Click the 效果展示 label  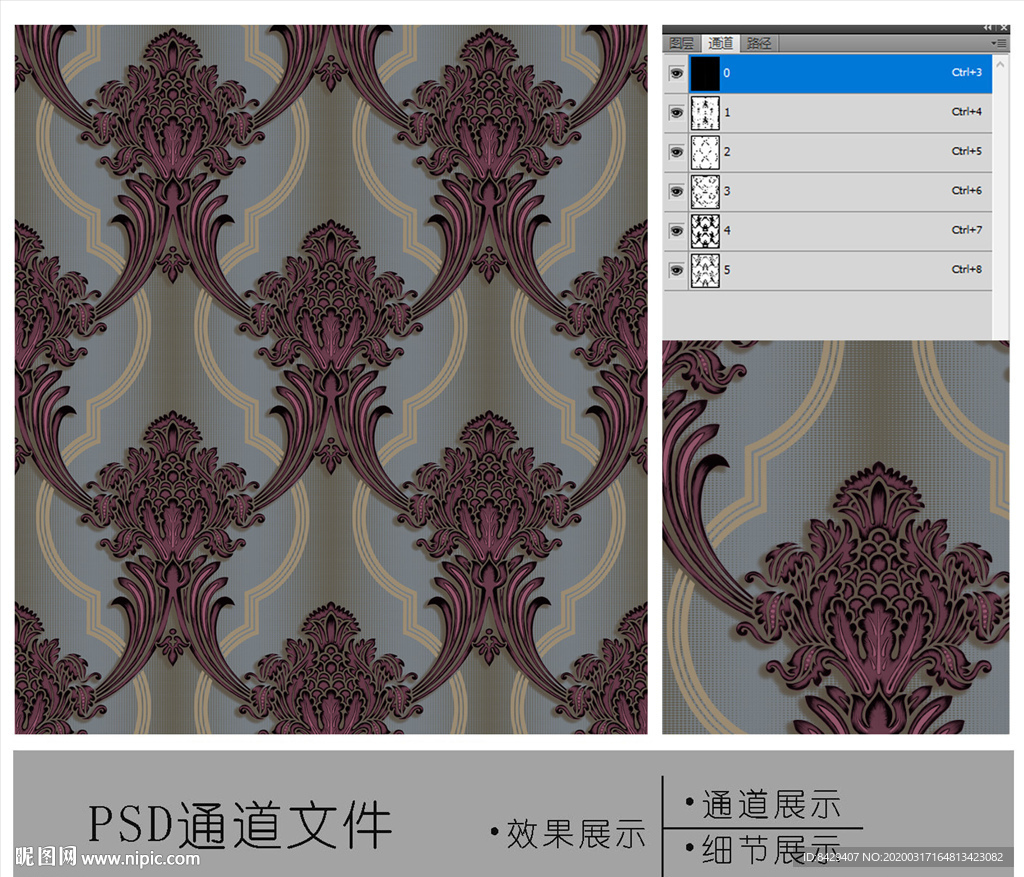click(575, 834)
